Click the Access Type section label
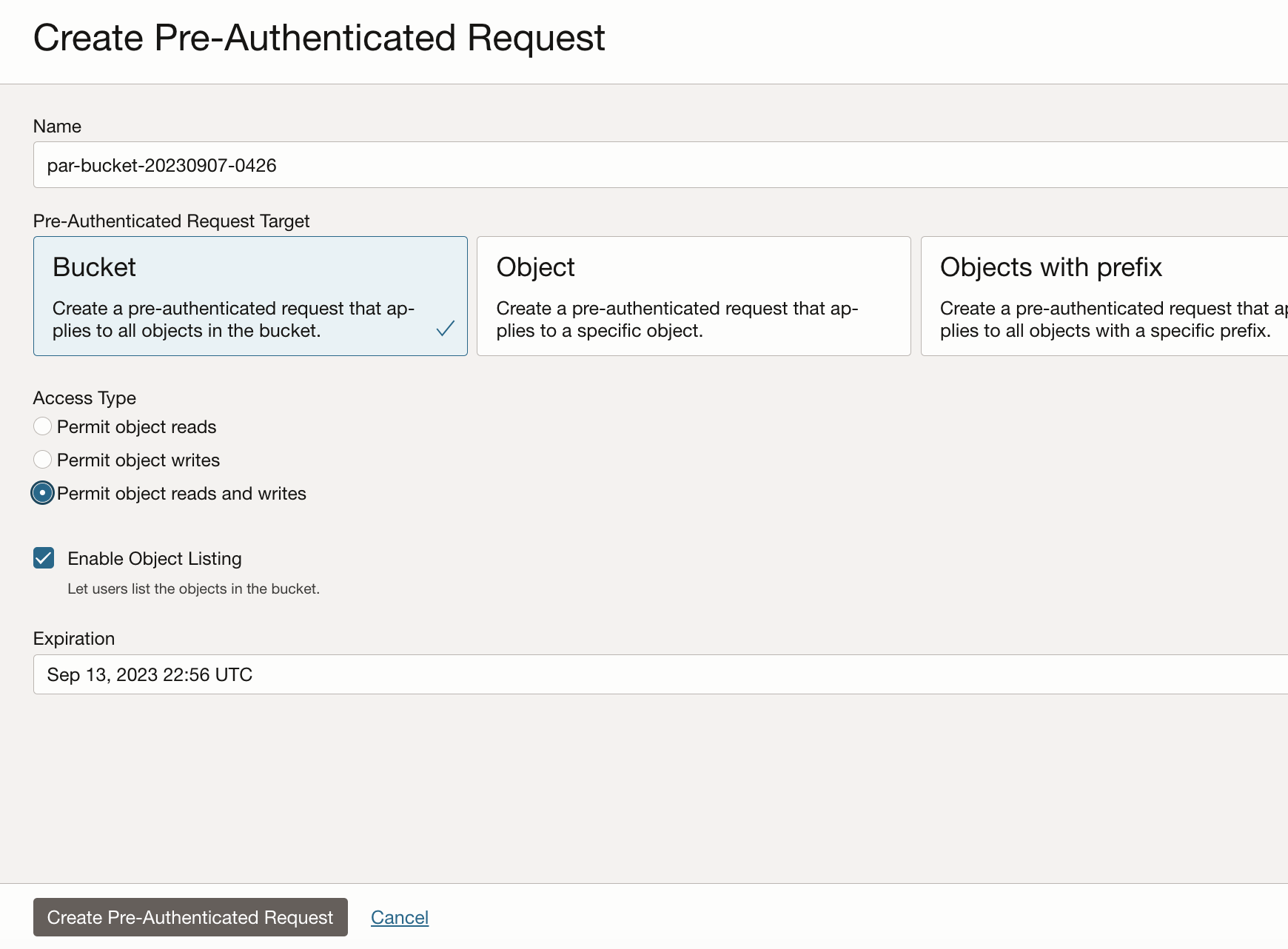Image resolution: width=1288 pixels, height=949 pixels. point(84,398)
